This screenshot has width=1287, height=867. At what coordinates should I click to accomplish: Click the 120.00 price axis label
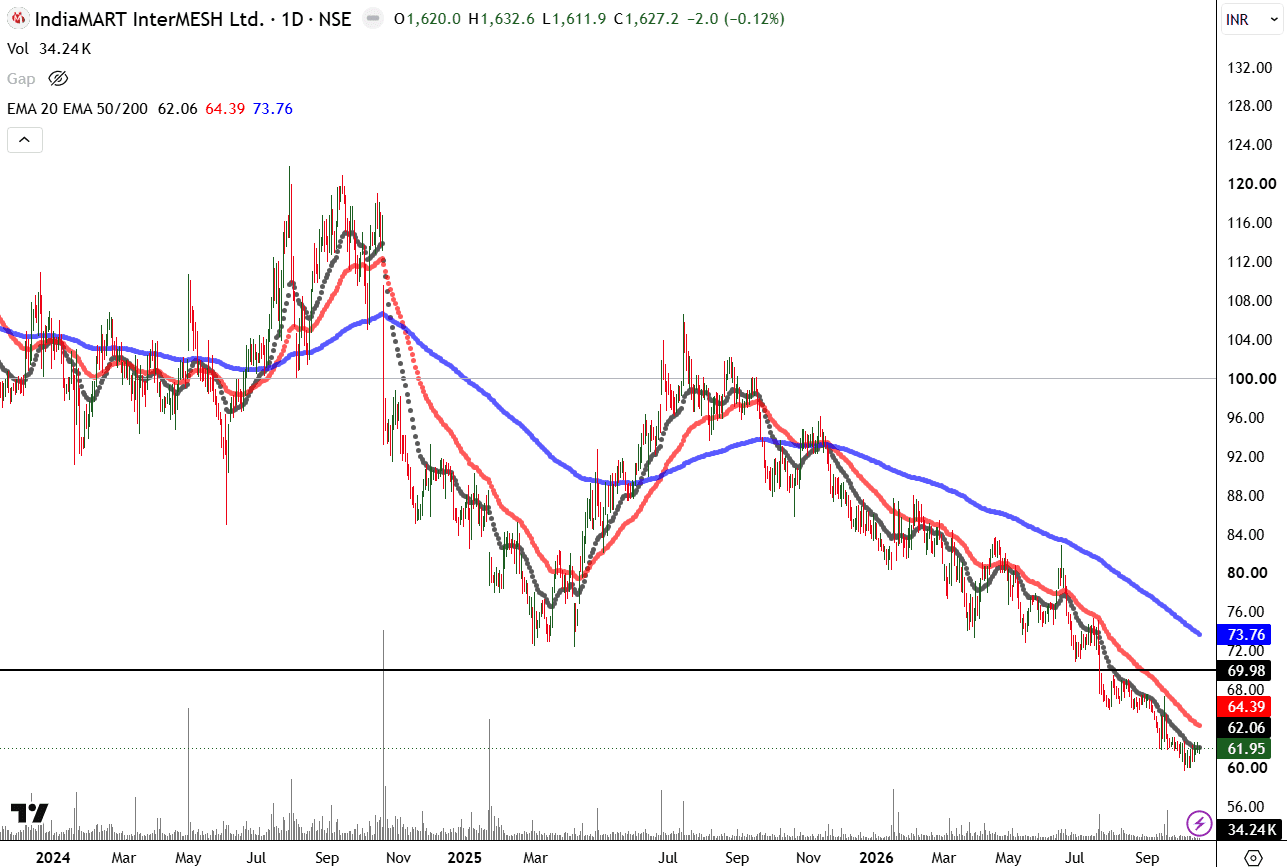coord(1251,183)
